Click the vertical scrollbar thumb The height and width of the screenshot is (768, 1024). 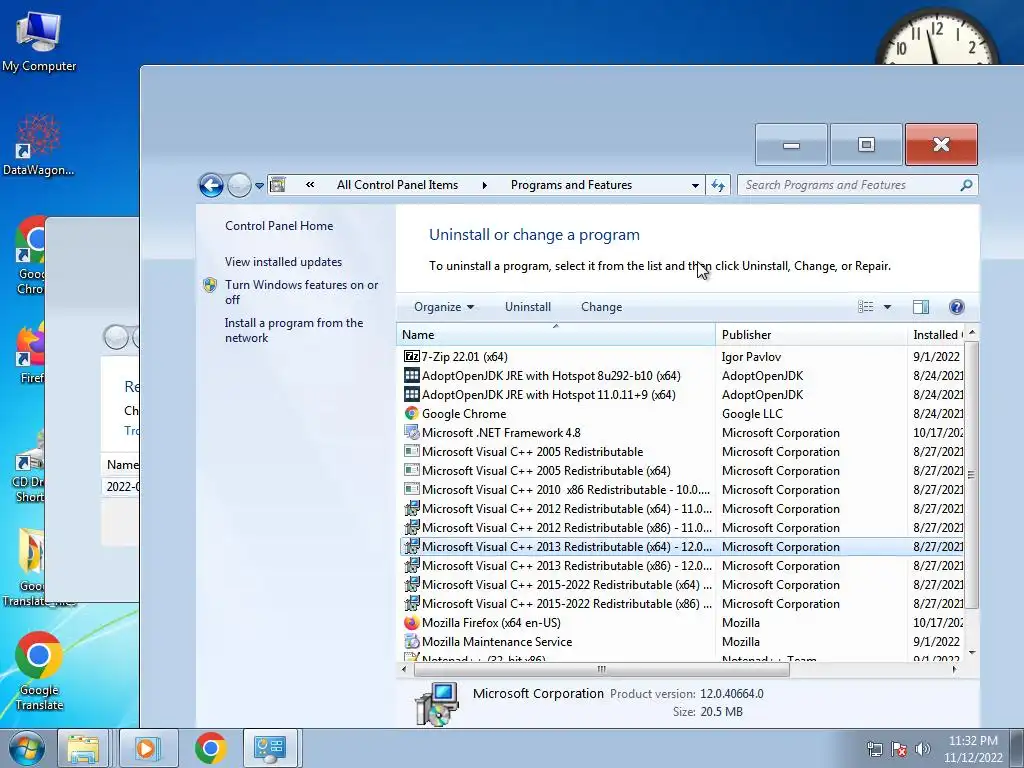[972, 475]
